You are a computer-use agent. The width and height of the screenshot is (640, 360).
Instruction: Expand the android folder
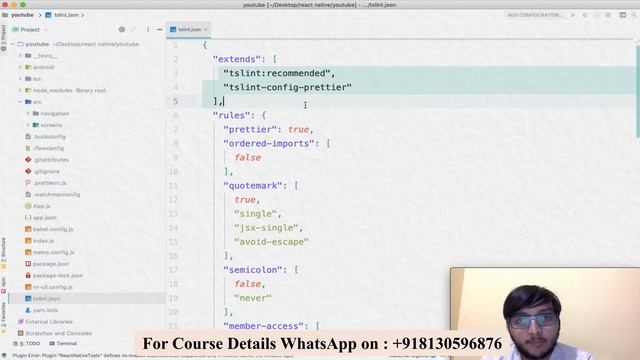pyautogui.click(x=20, y=67)
